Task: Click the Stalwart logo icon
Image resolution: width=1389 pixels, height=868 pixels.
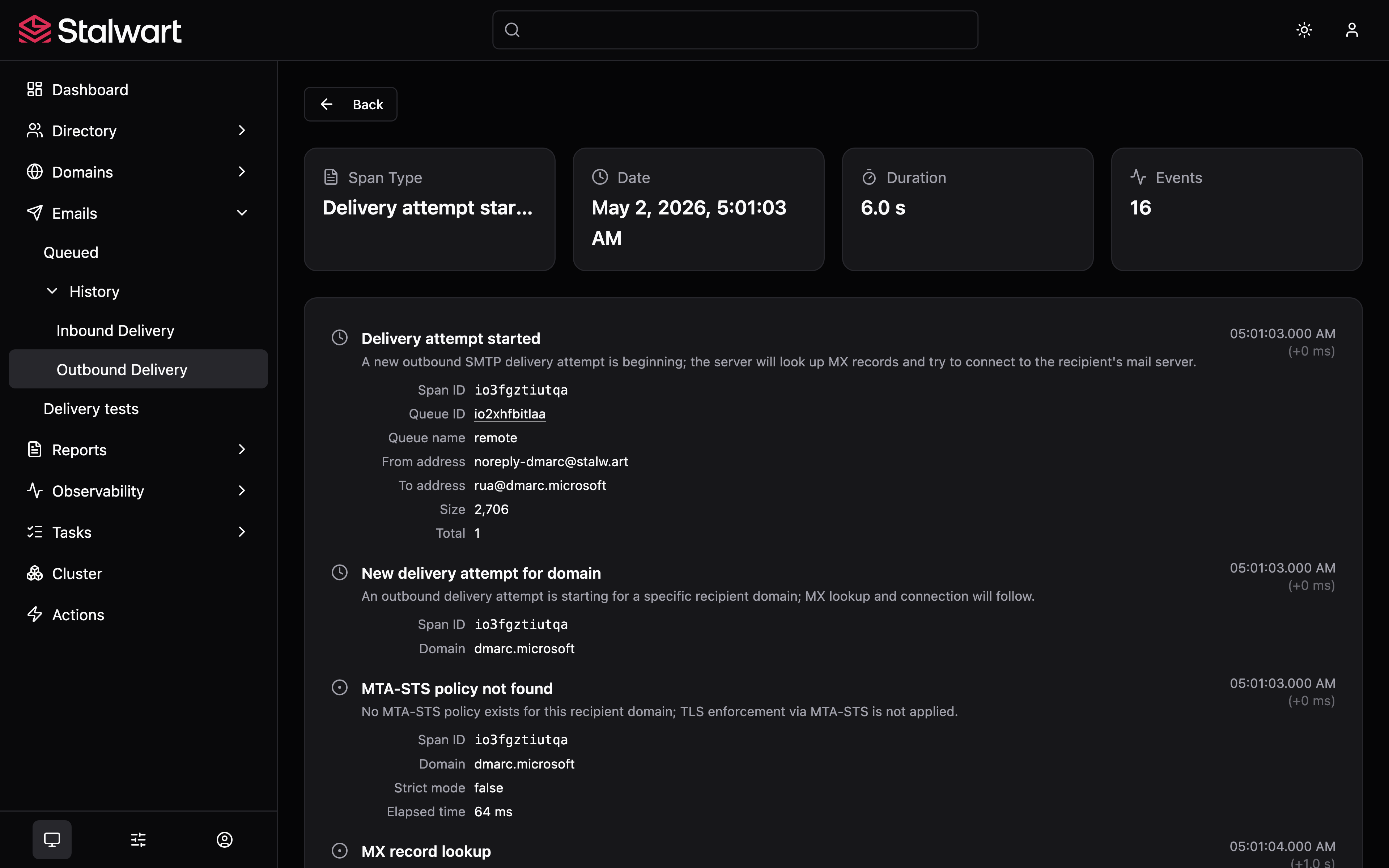Action: (34, 29)
